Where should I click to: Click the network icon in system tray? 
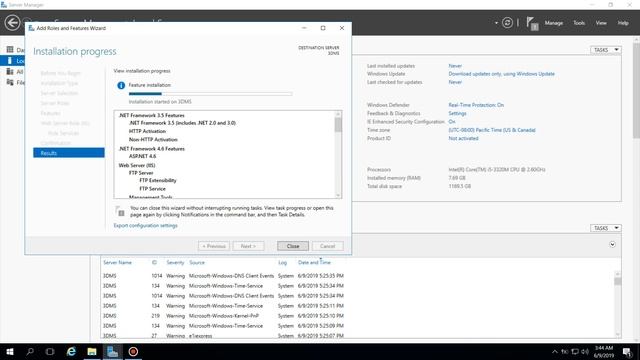pos(575,351)
